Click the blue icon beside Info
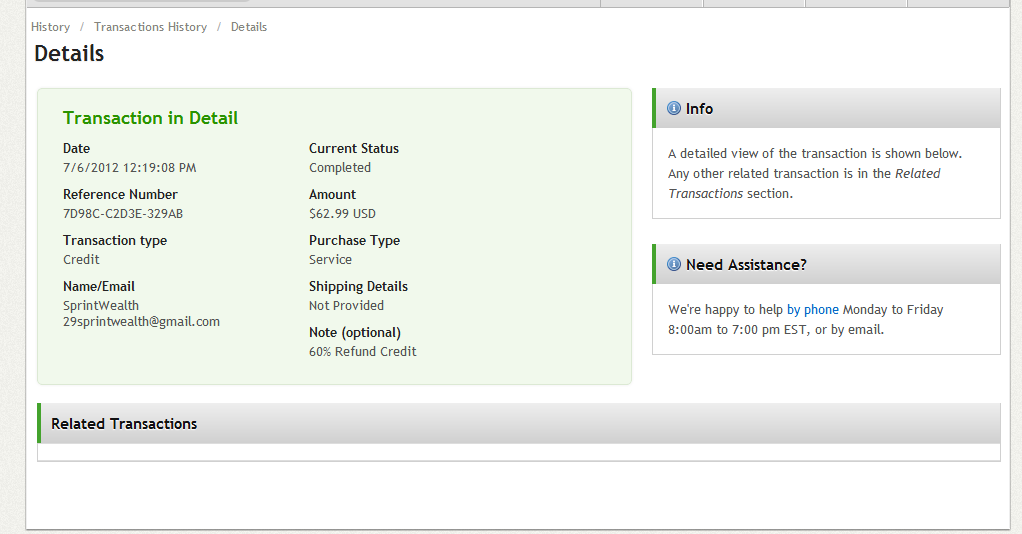1022x534 pixels. [674, 108]
